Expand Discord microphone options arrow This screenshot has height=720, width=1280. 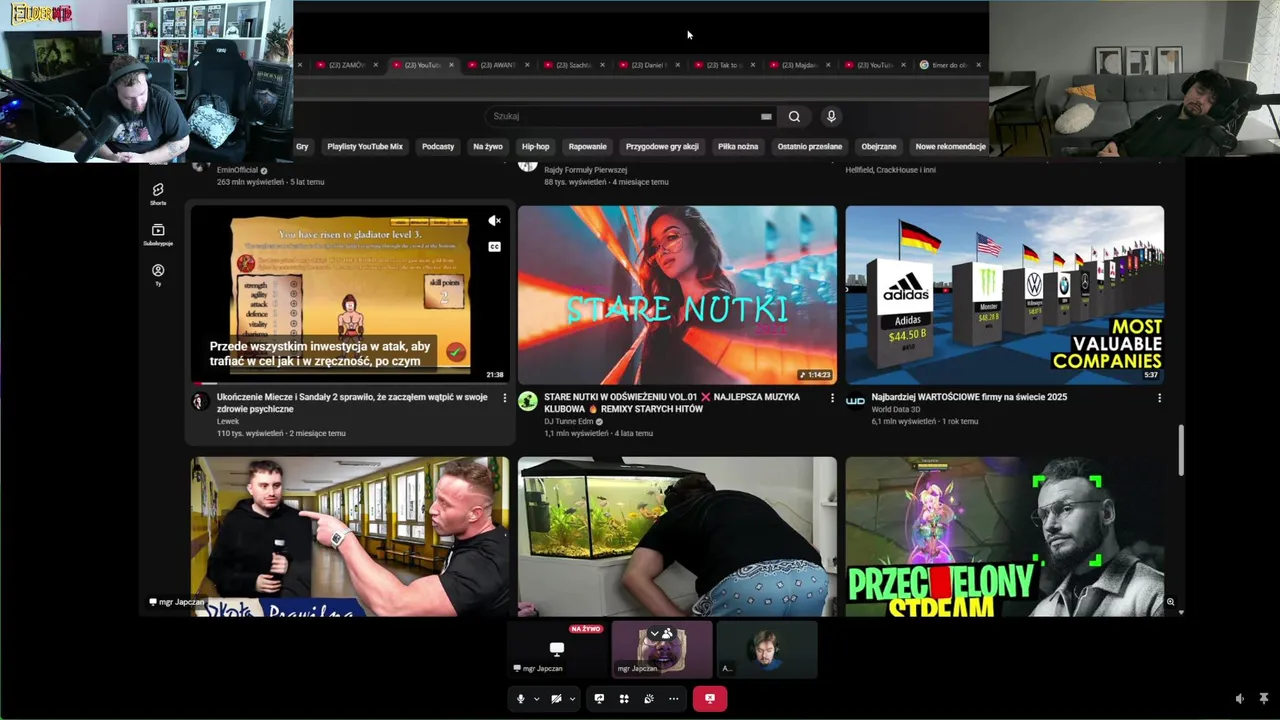(536, 699)
